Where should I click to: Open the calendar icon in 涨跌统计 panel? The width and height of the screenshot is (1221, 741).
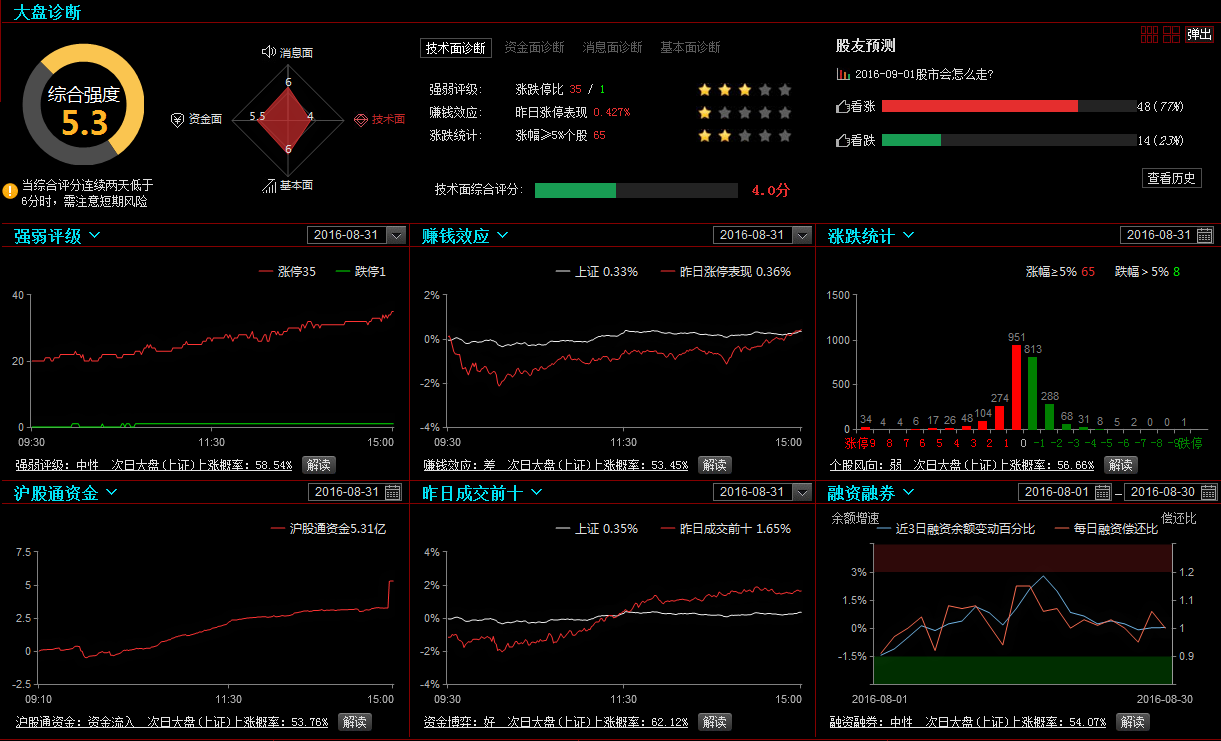point(1205,235)
